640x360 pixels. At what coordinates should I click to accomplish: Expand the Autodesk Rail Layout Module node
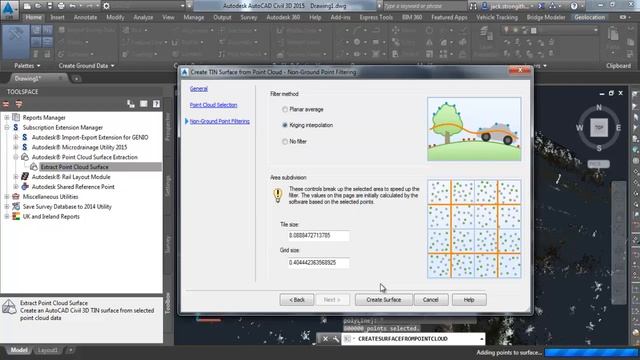(16, 177)
